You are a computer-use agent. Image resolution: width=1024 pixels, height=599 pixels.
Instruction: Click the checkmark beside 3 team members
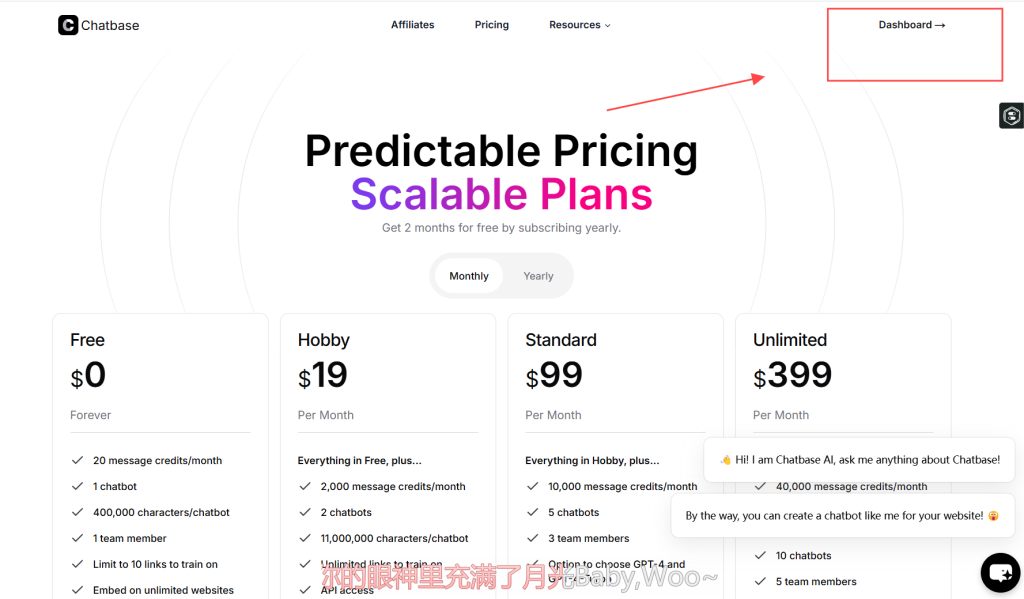click(533, 538)
